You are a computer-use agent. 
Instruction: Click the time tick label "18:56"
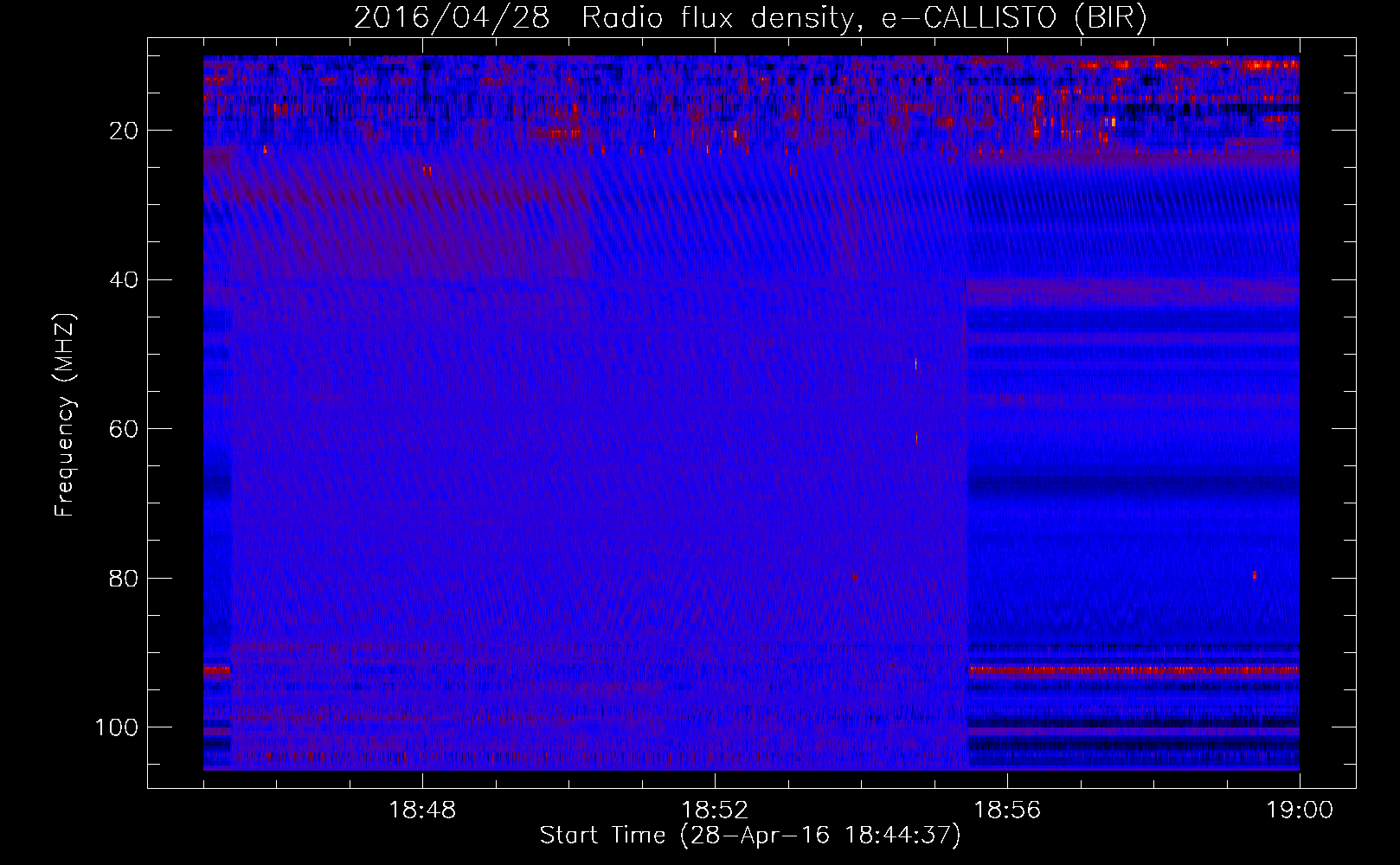point(1007,811)
